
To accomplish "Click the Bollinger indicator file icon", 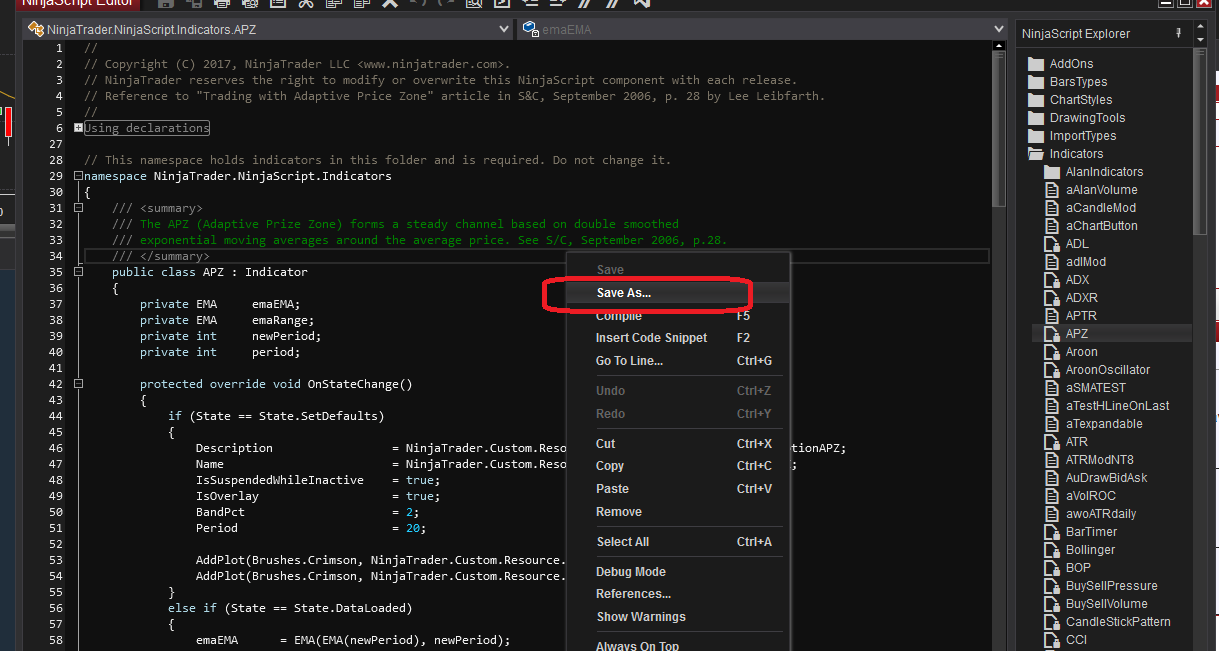I will coord(1051,550).
